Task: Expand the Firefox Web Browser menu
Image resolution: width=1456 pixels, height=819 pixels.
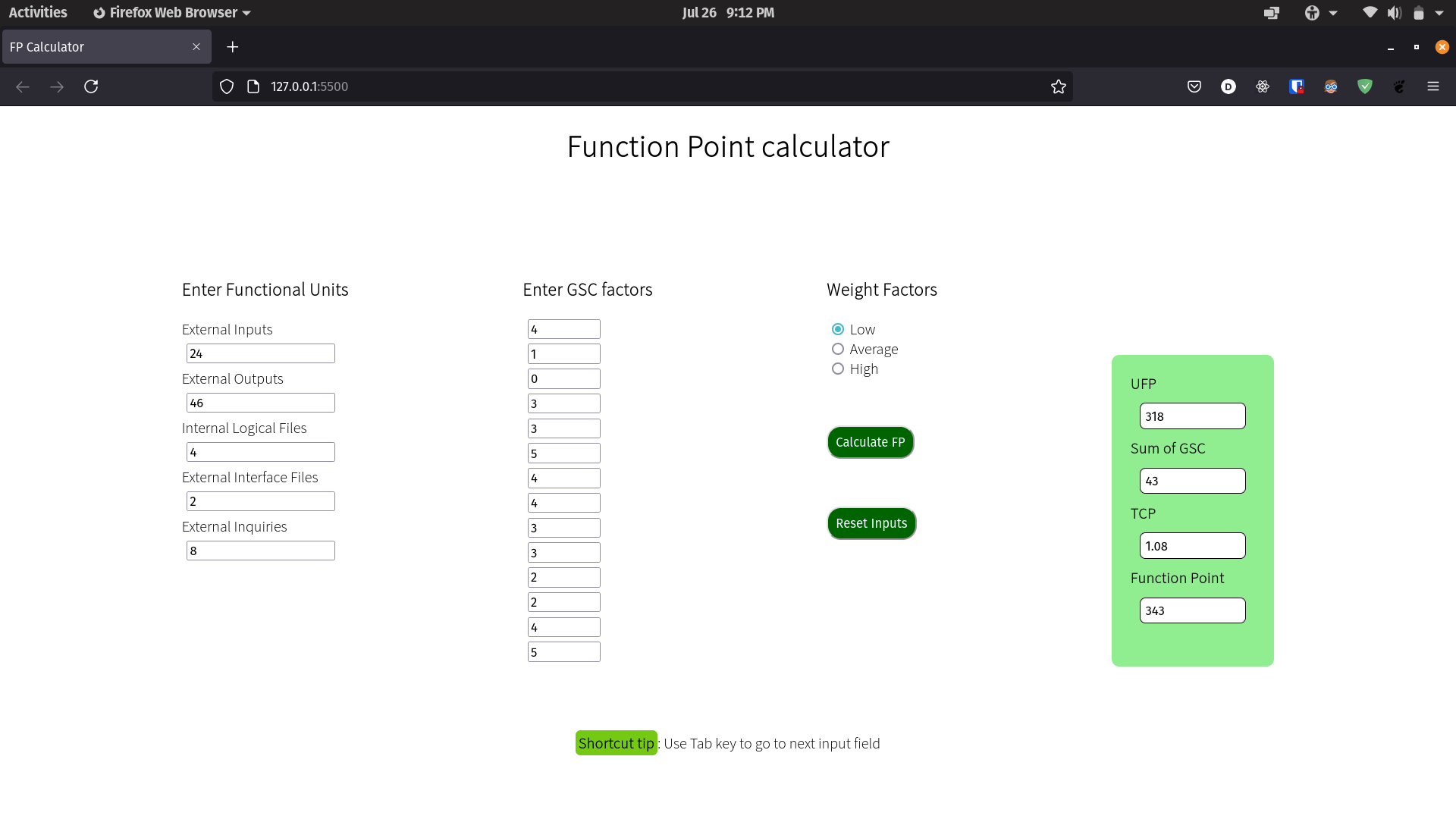Action: tap(171, 12)
